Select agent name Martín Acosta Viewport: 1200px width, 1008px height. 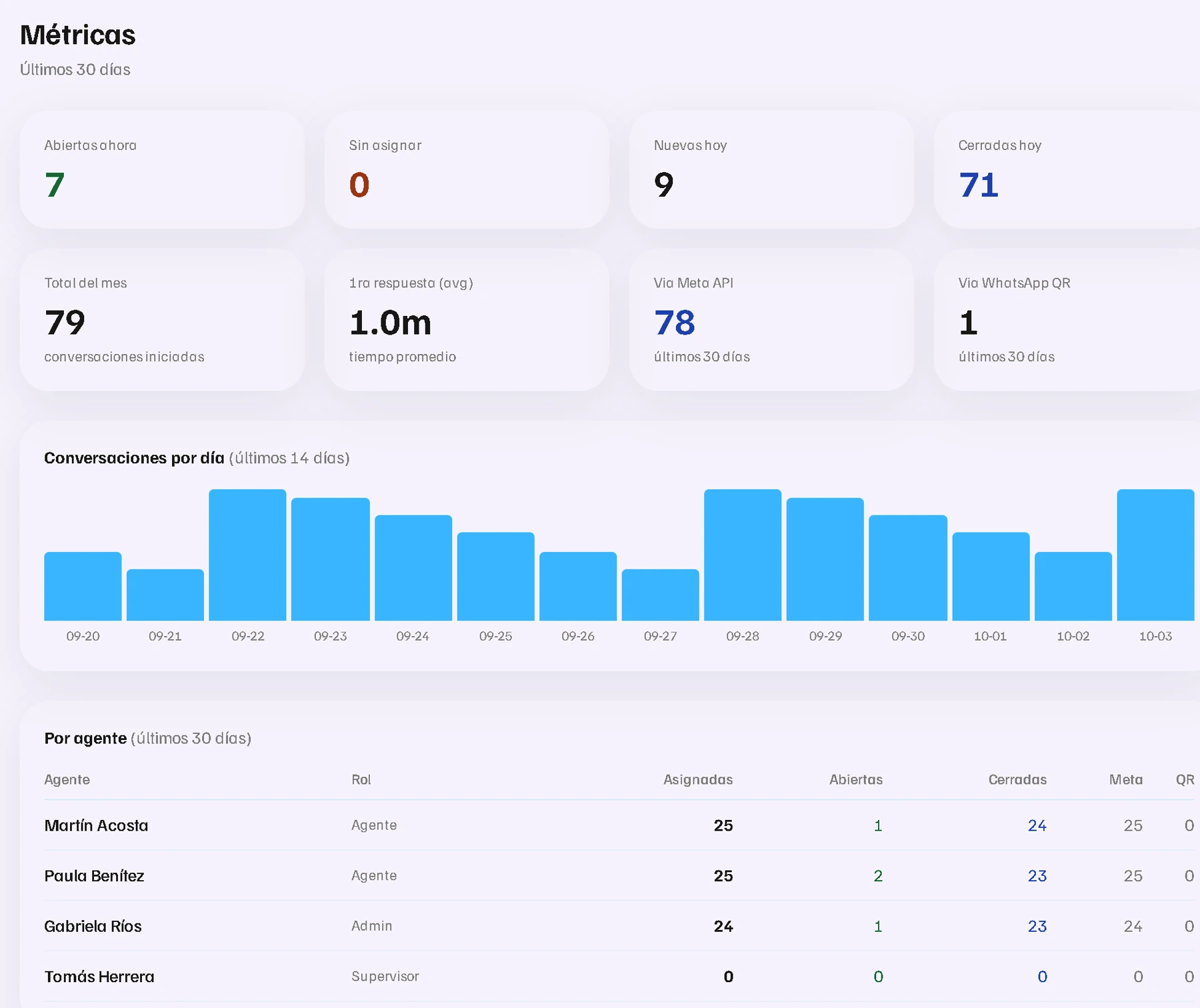click(96, 825)
